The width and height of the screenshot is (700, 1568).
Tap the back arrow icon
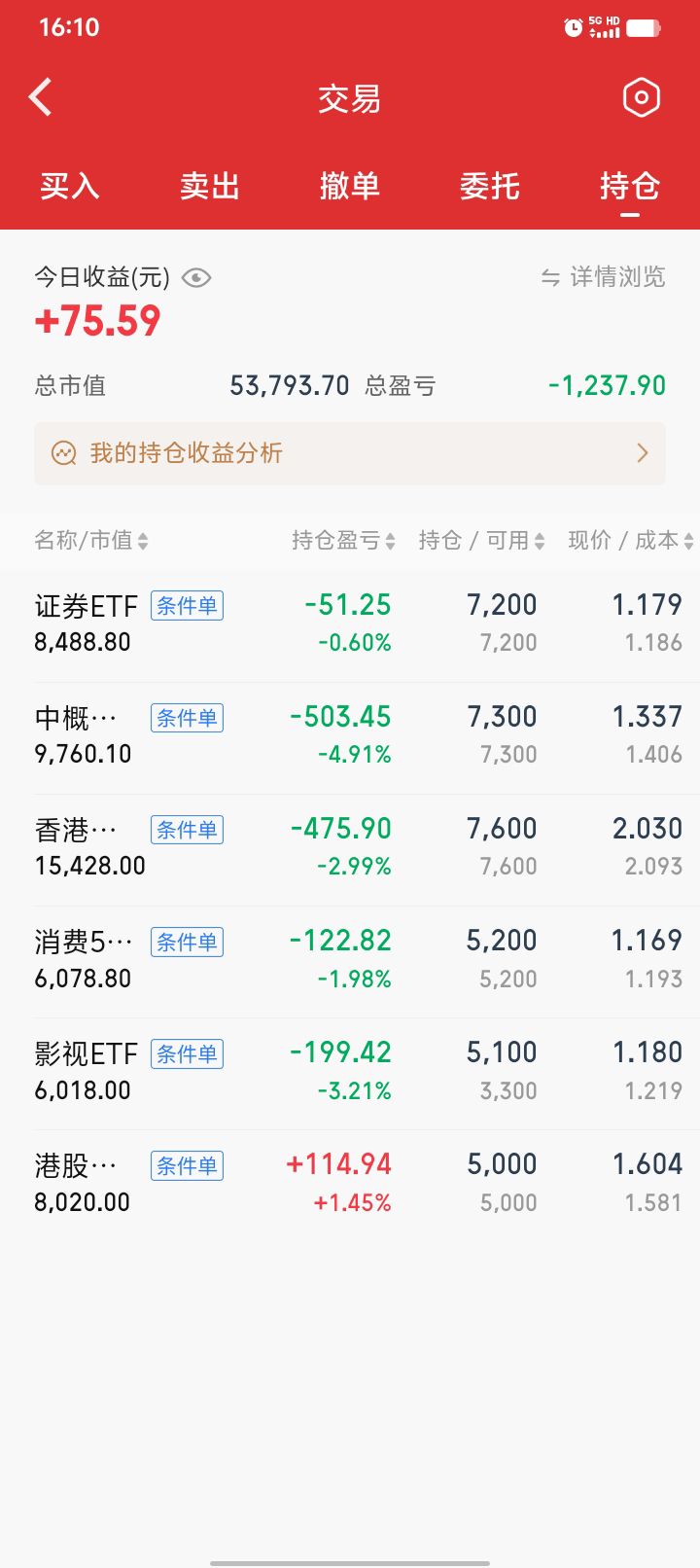[41, 97]
